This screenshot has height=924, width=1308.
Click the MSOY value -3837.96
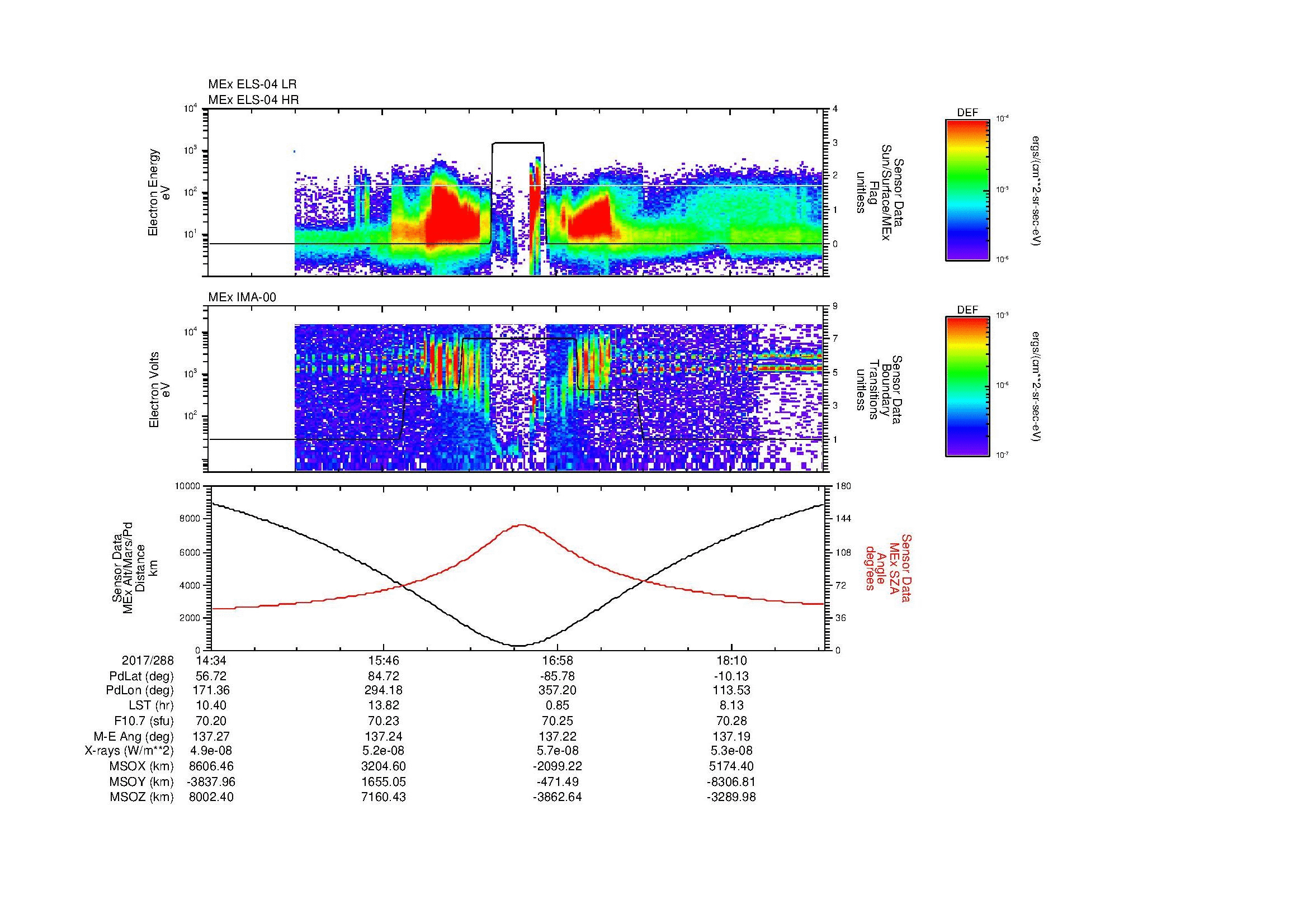(211, 781)
